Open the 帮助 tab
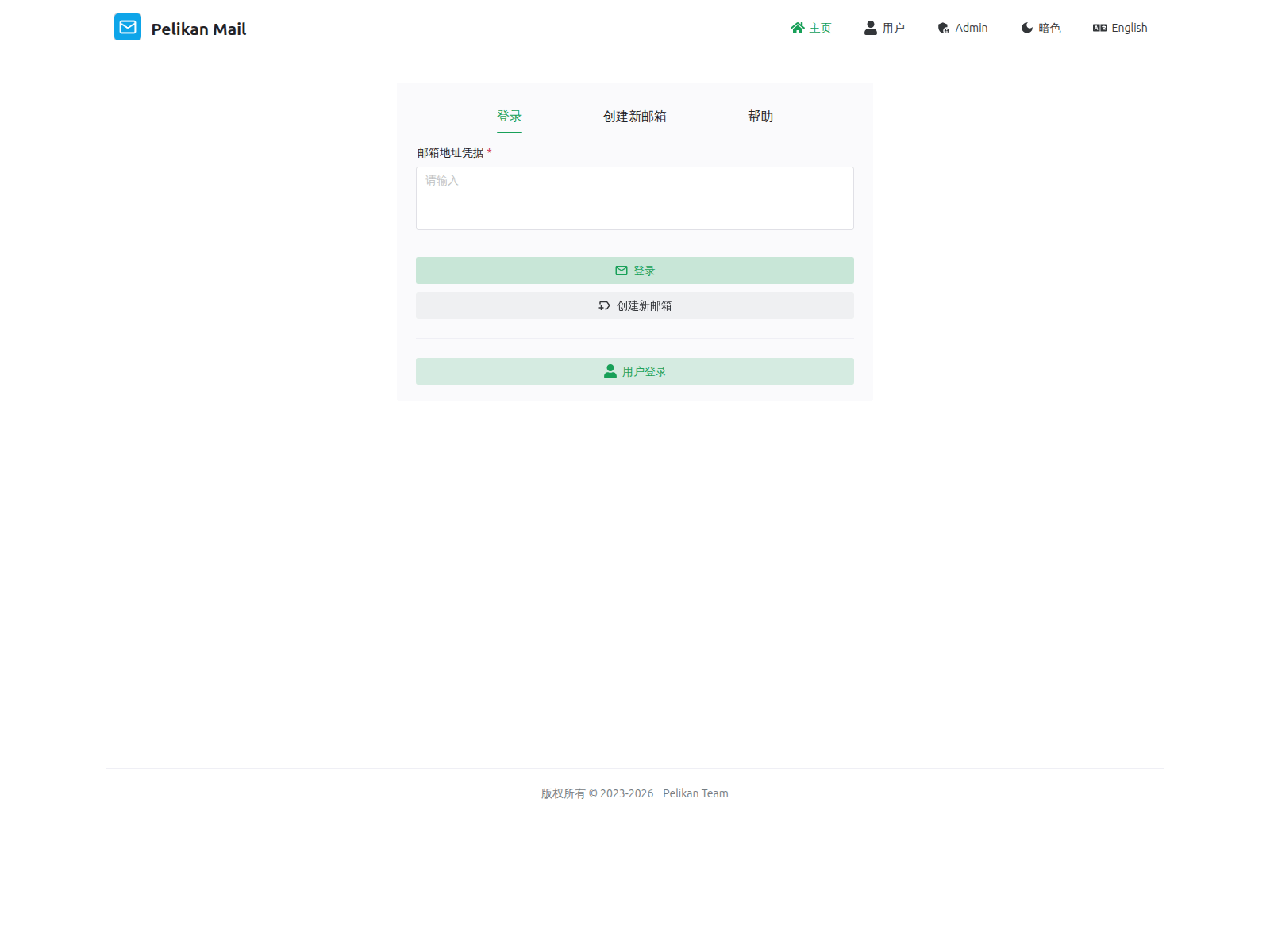 coord(760,116)
